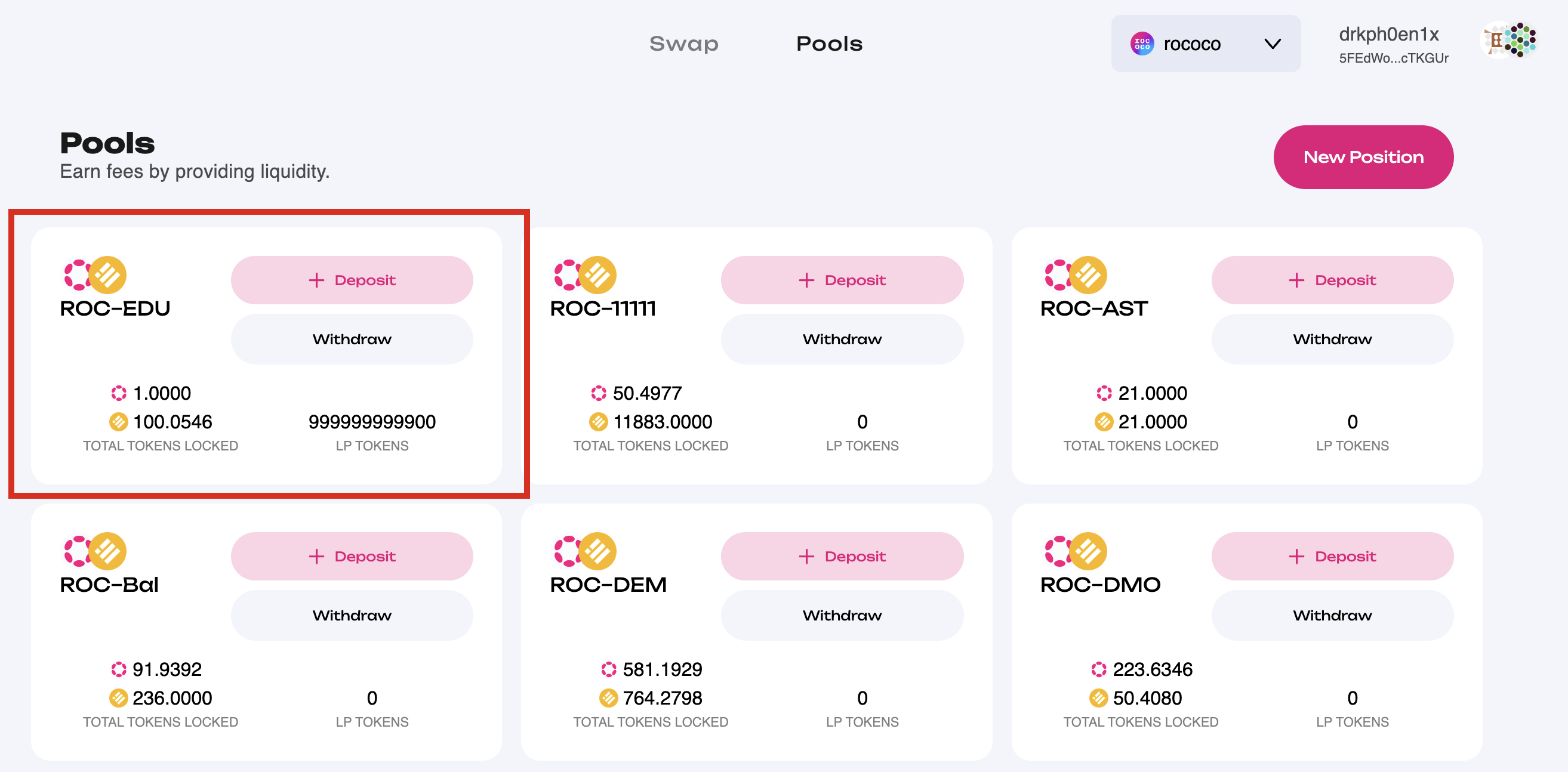Expand the rococo network dropdown chevron
The width and height of the screenshot is (1568, 772).
1272,44
